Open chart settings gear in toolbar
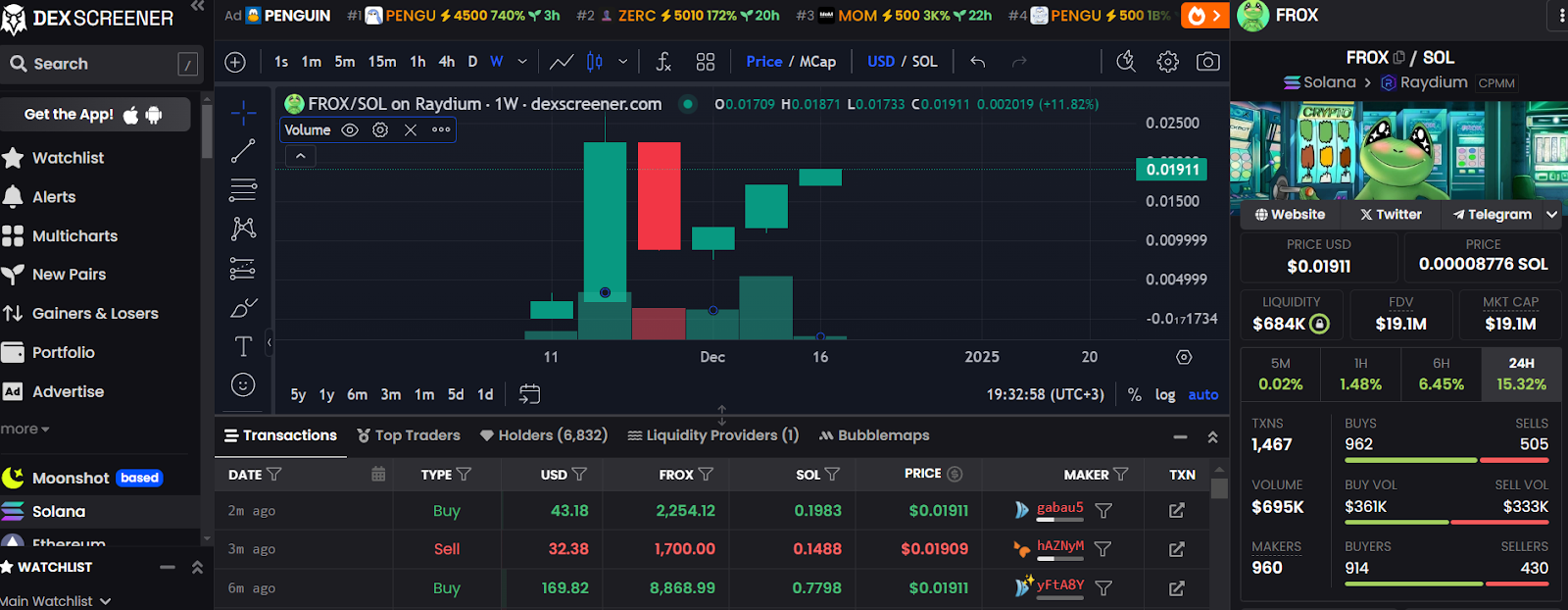Screen dimensions: 1568x610 coord(1167,62)
